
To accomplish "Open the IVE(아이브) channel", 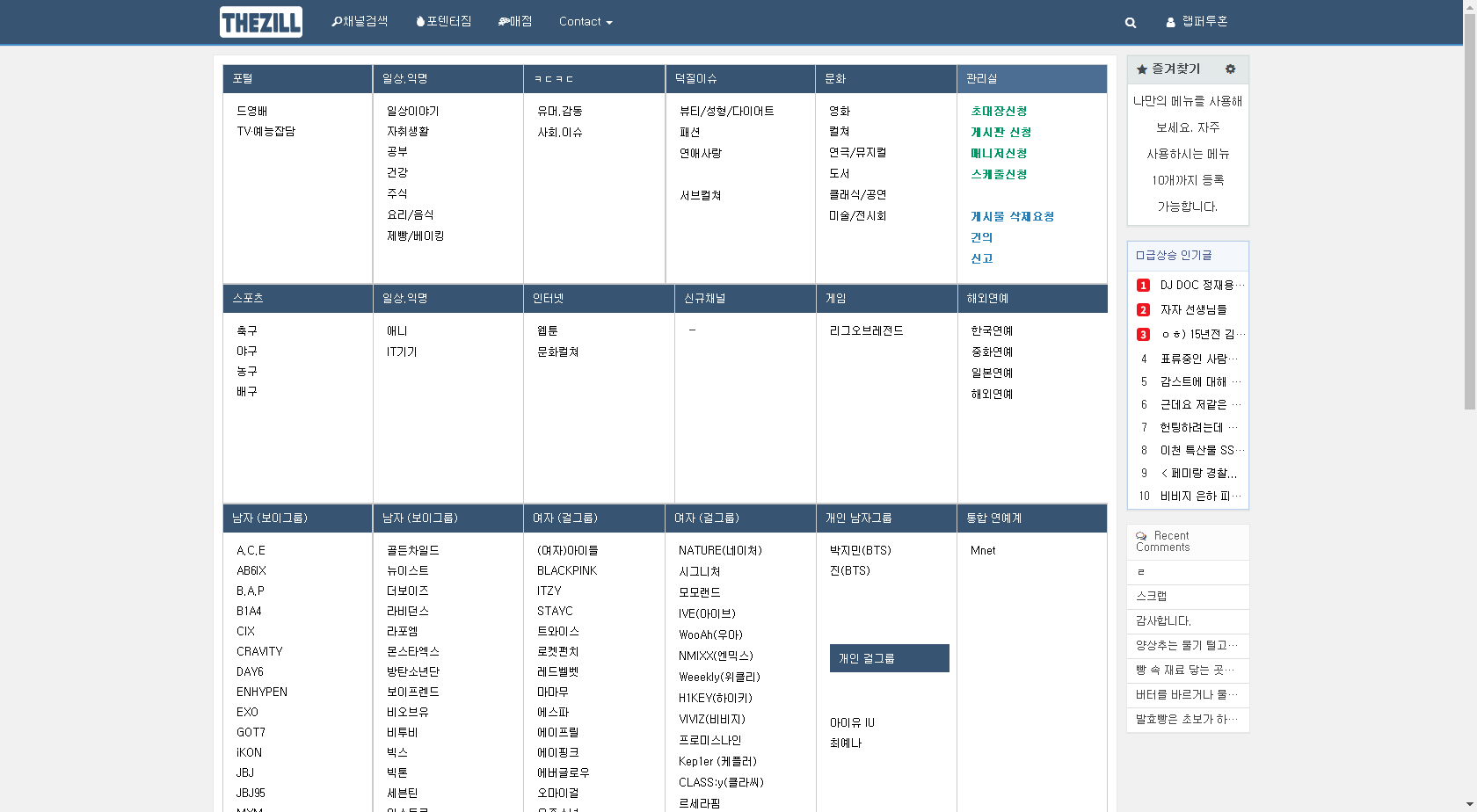I will (707, 613).
